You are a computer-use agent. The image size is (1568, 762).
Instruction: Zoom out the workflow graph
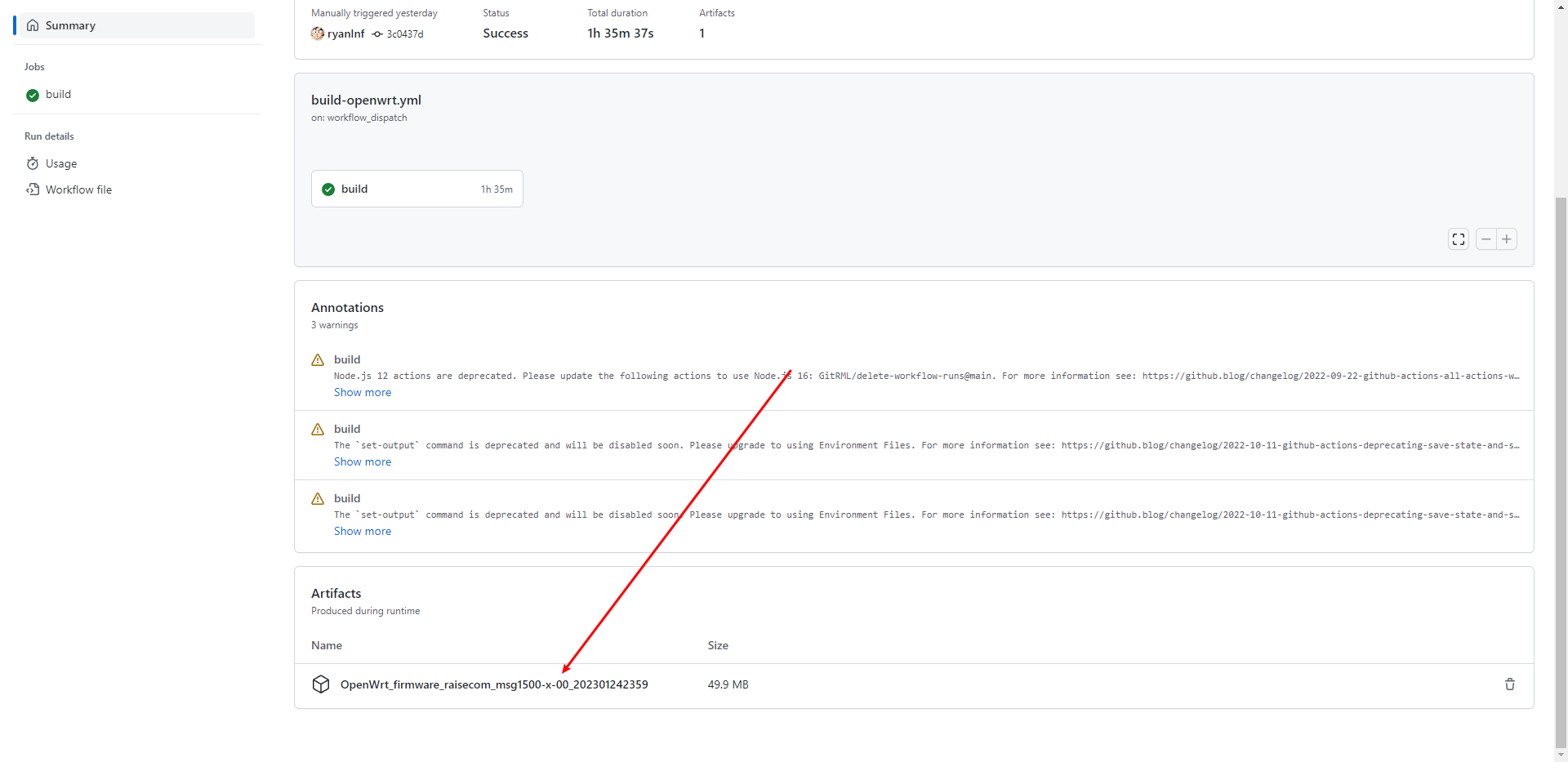point(1486,239)
